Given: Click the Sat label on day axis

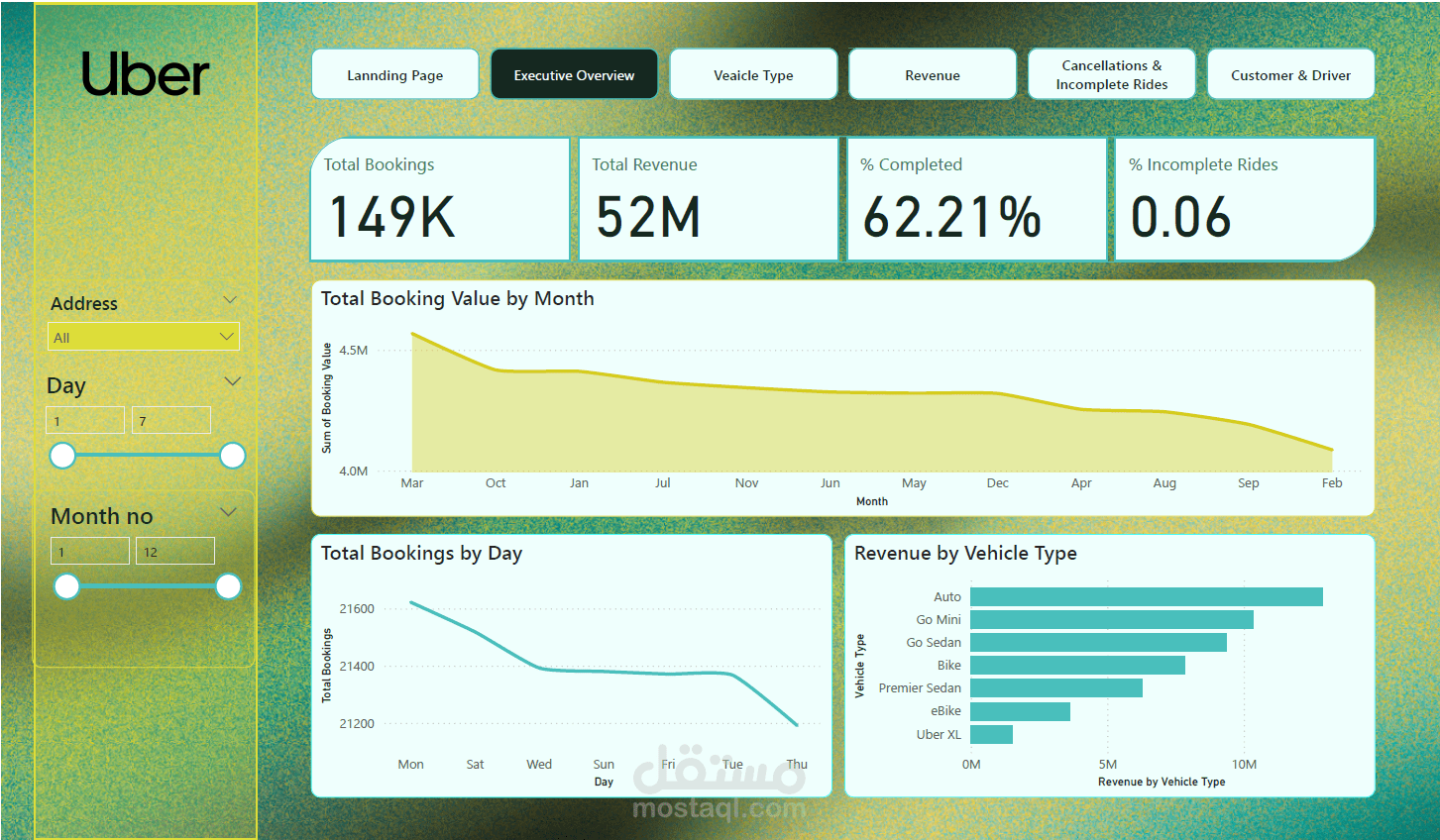Looking at the screenshot, I should (476, 765).
